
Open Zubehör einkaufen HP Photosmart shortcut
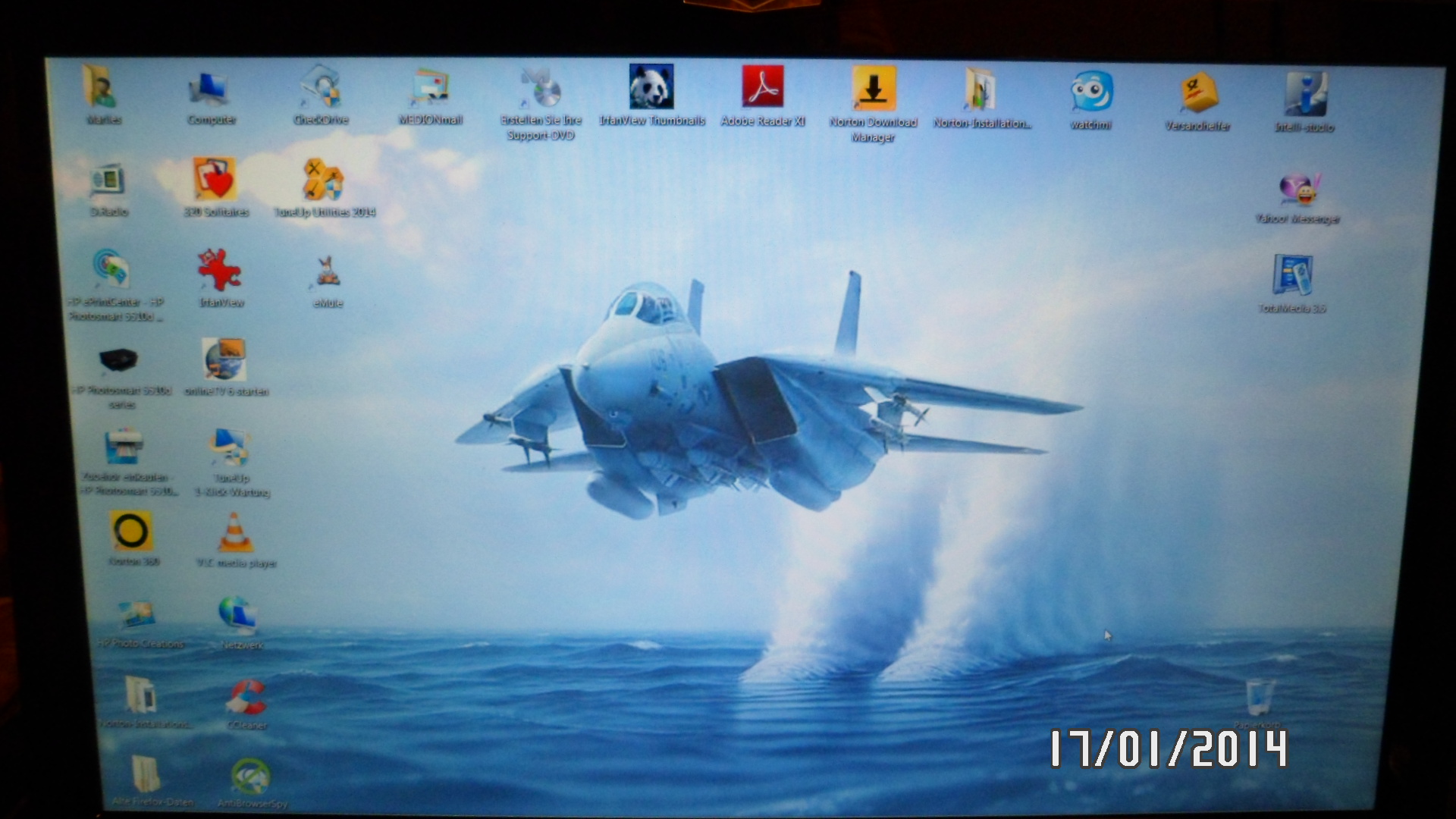(127, 461)
